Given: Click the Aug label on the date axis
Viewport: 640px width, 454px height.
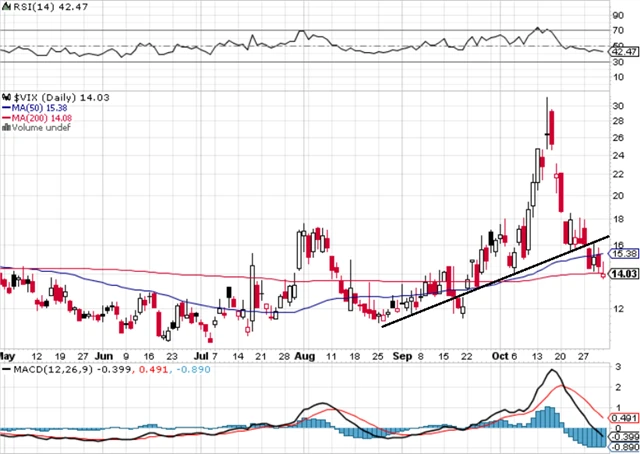Looking at the screenshot, I should pyautogui.click(x=305, y=354).
